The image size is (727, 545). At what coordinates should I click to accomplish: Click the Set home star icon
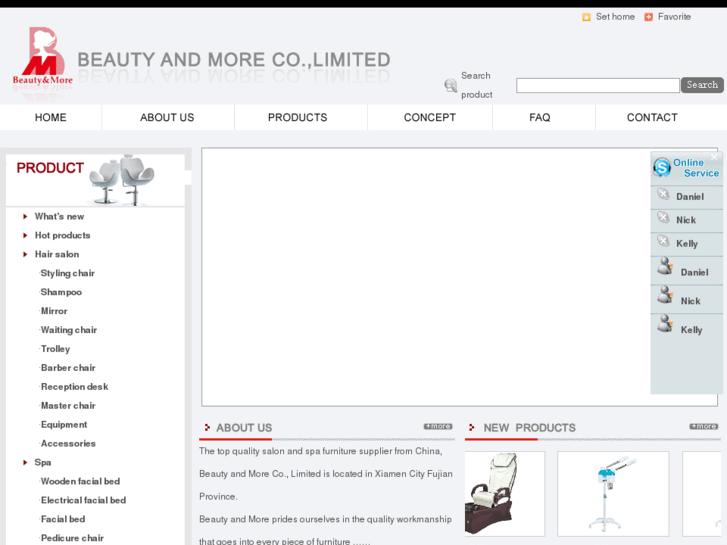point(586,17)
